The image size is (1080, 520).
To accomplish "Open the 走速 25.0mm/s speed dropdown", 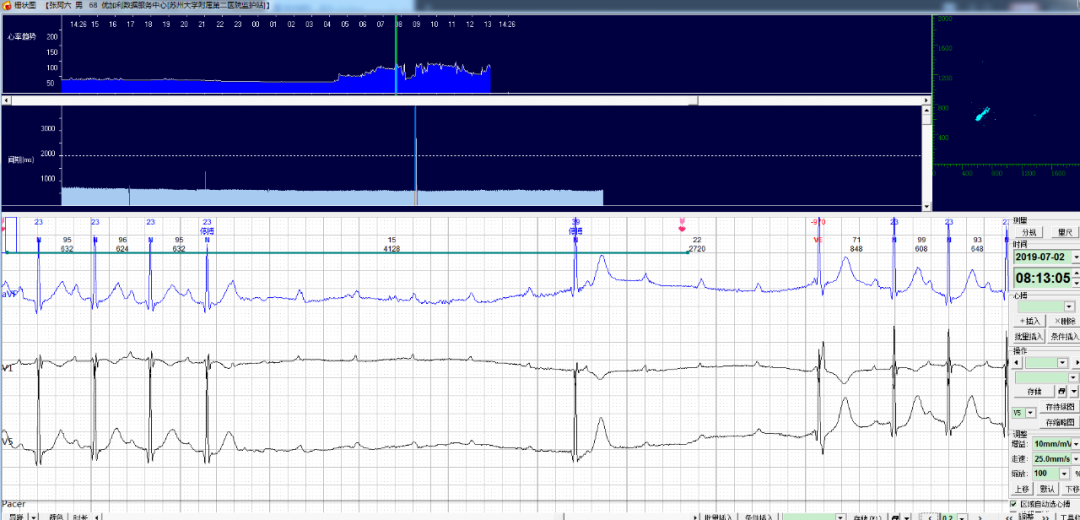I will click(x=1075, y=457).
